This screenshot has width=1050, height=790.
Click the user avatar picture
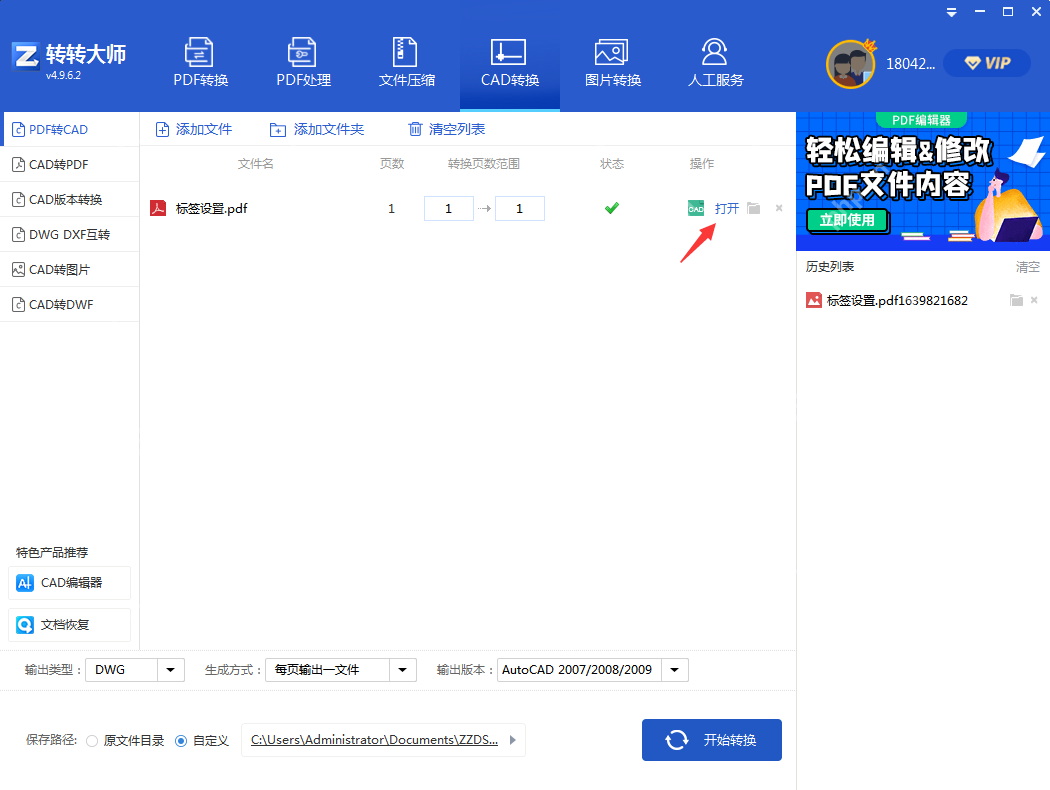point(850,64)
